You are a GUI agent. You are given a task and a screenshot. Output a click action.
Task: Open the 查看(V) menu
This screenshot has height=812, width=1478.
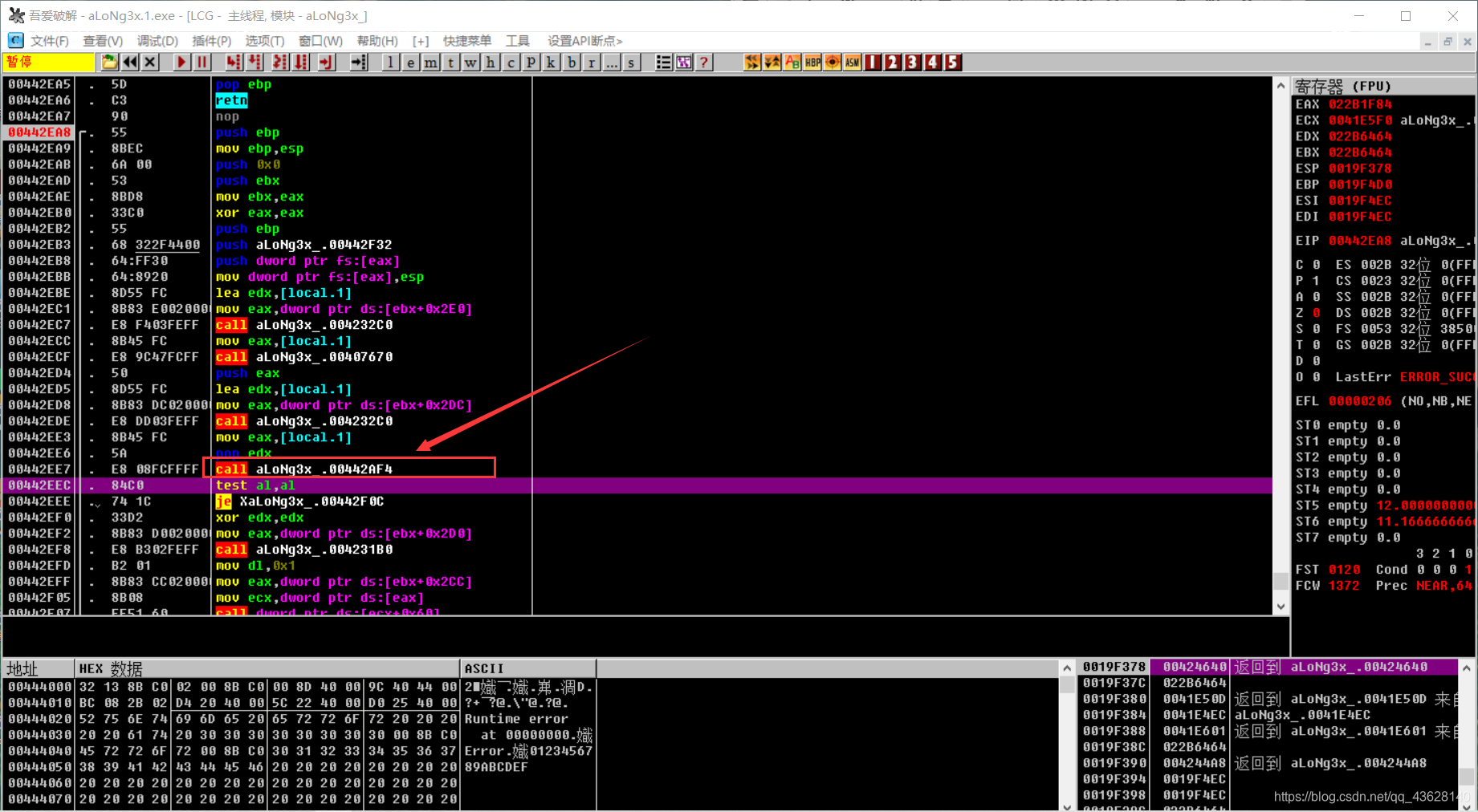tap(103, 41)
